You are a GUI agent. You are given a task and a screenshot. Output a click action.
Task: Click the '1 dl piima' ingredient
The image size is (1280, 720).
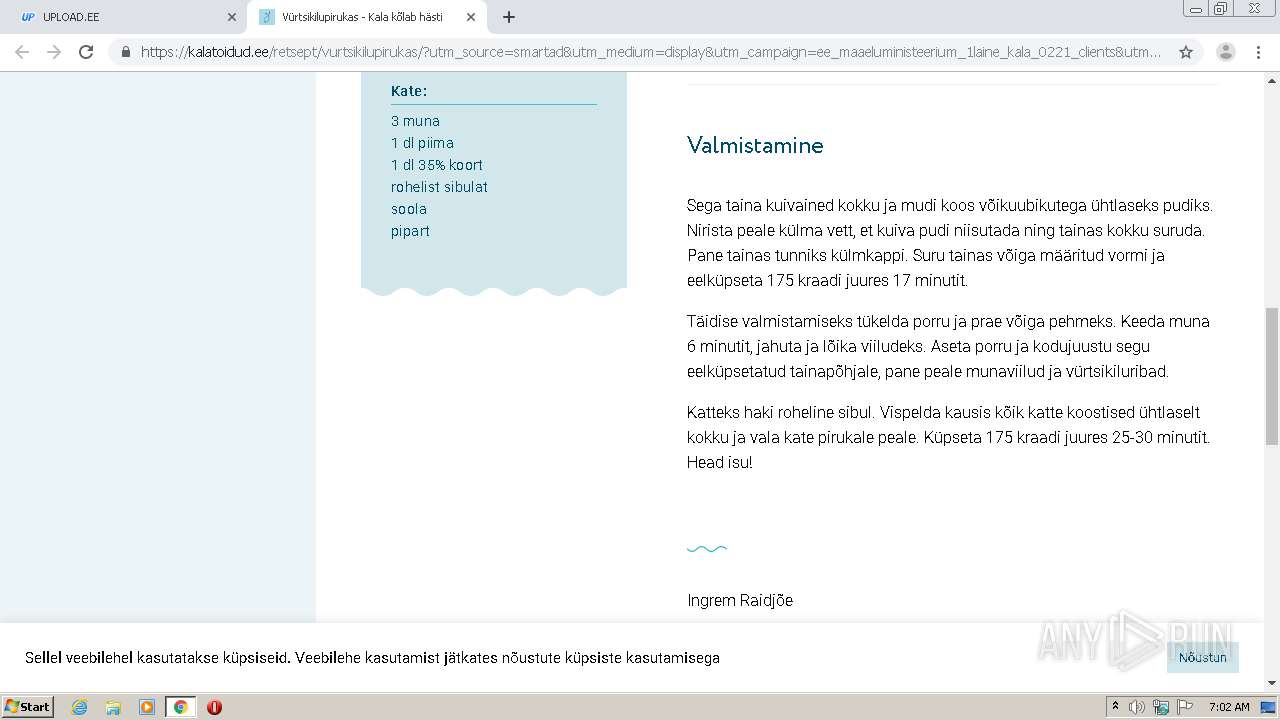[x=422, y=143]
